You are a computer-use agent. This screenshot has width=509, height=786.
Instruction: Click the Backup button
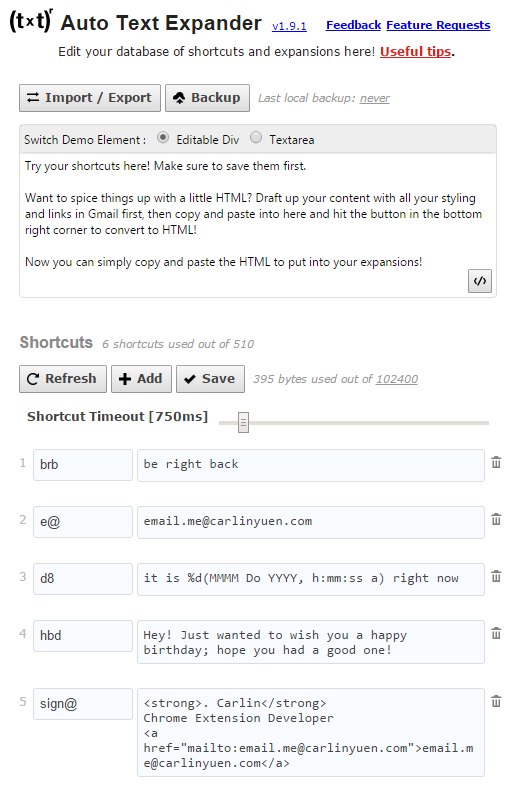pyautogui.click(x=207, y=98)
